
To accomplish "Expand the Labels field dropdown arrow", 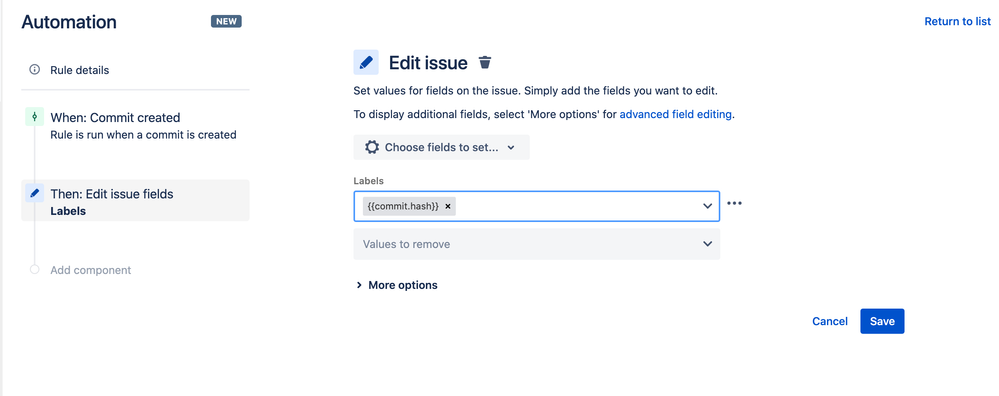I will (x=707, y=206).
